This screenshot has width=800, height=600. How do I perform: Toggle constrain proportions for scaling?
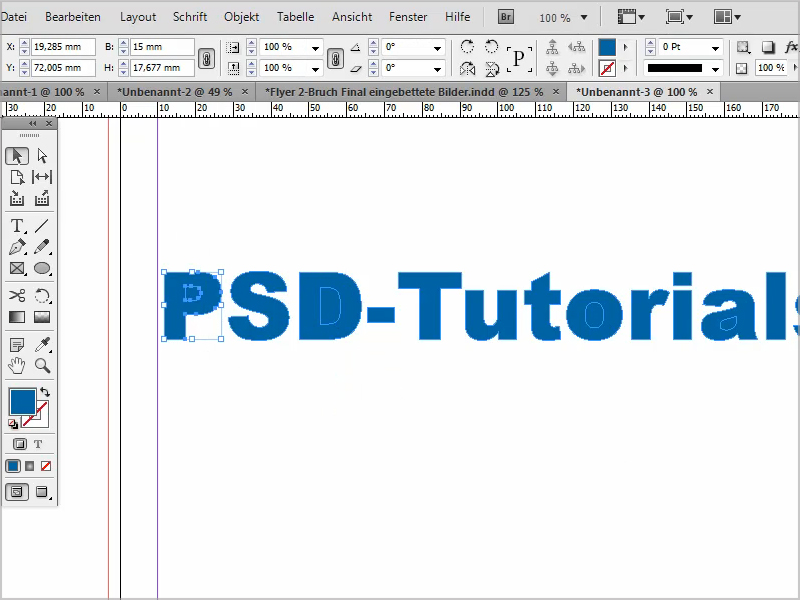[335, 57]
